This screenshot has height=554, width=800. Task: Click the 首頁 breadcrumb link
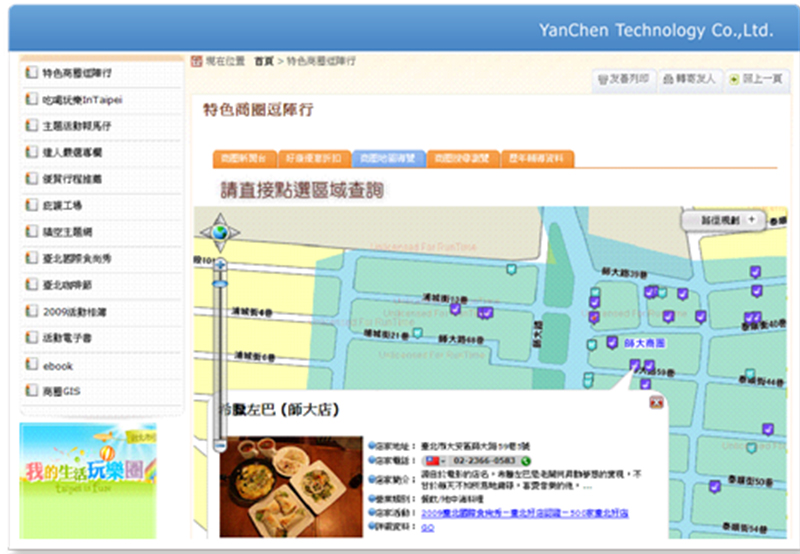[x=264, y=61]
